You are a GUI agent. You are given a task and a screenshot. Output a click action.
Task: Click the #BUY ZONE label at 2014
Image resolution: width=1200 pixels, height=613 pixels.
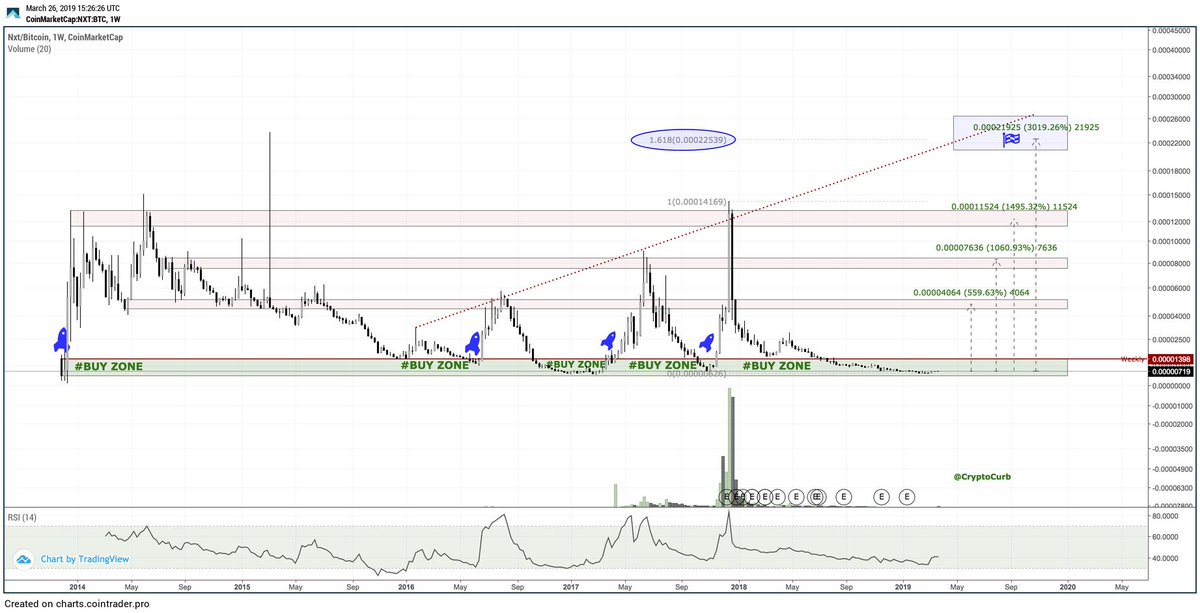click(x=107, y=367)
